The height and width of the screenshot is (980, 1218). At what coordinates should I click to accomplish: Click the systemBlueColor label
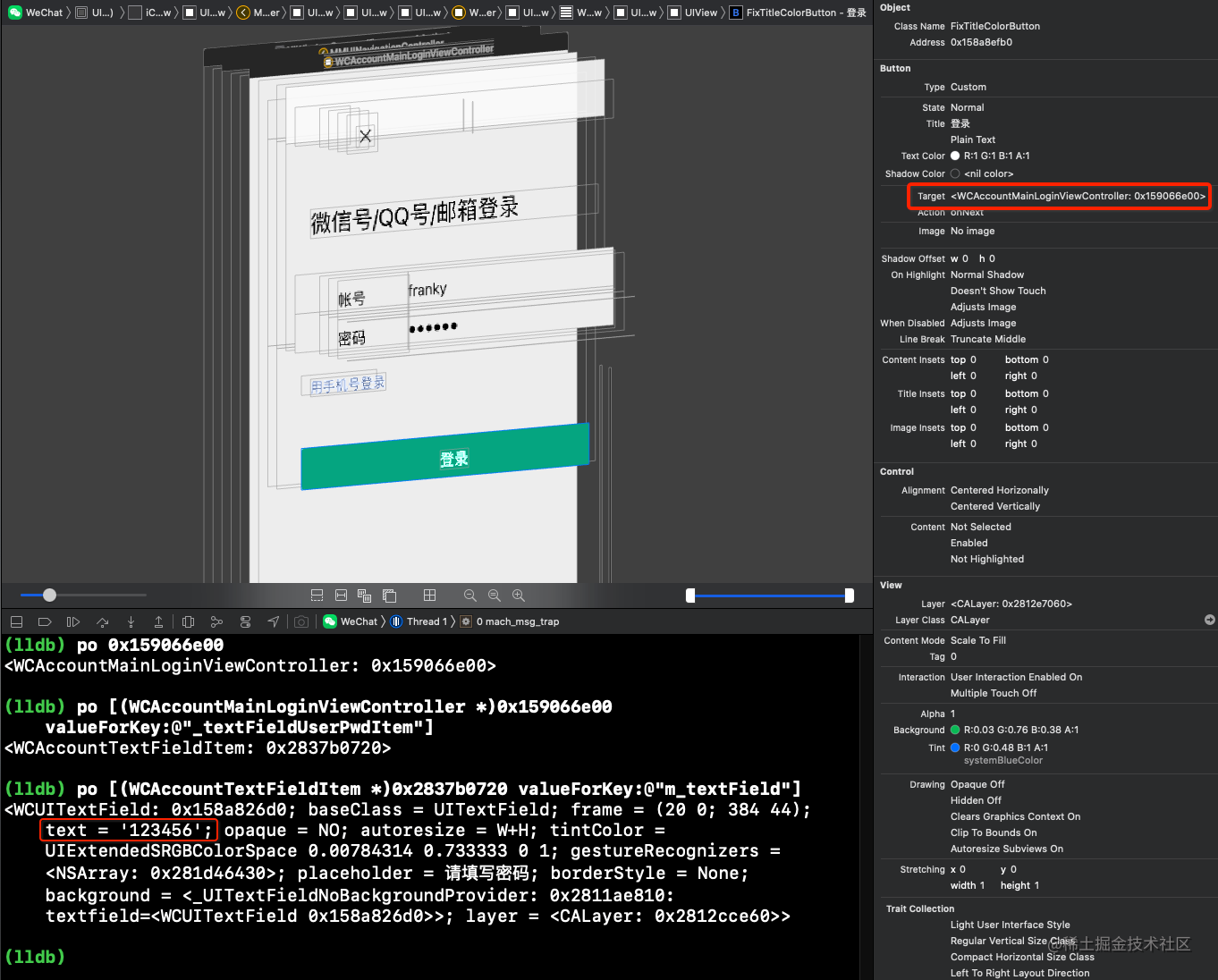(1003, 760)
